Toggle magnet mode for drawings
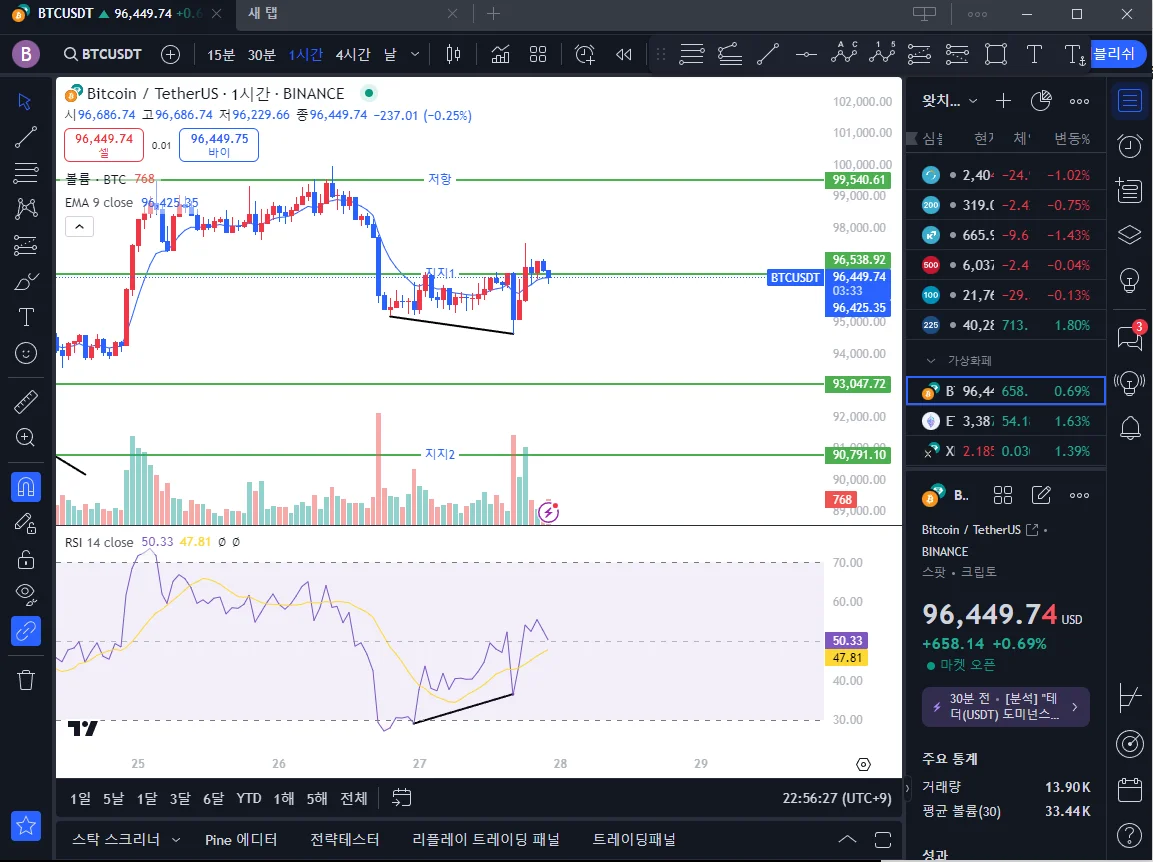 tap(25, 487)
